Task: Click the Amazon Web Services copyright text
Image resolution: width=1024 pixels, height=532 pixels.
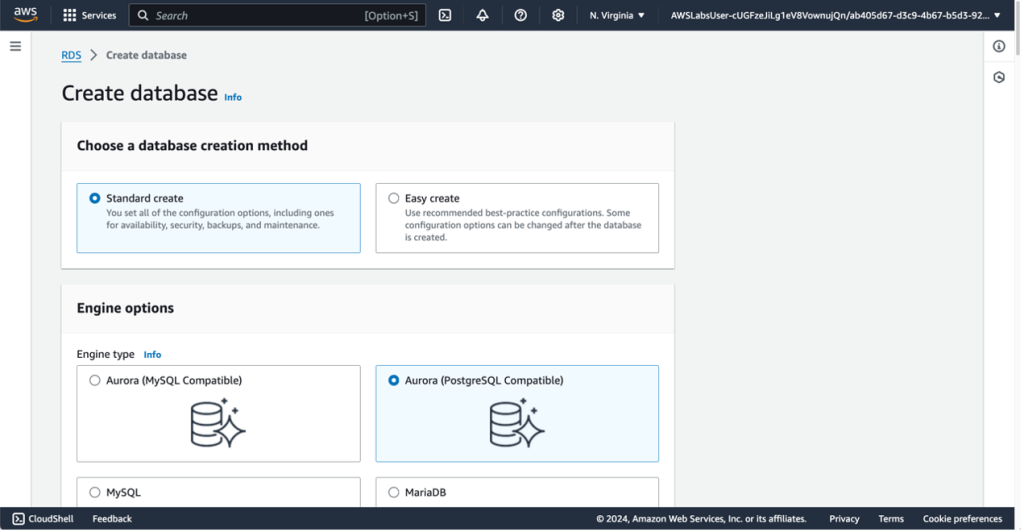Action: tap(701, 519)
